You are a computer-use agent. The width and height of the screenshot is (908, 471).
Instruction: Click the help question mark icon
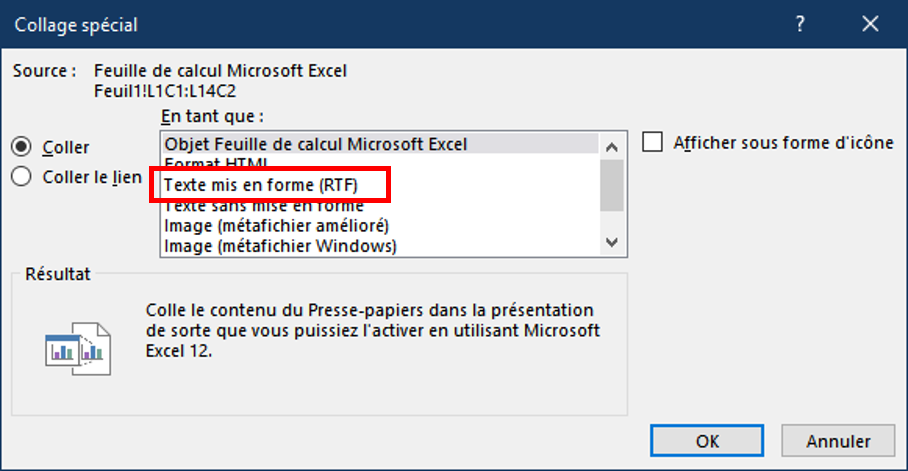[x=800, y=25]
